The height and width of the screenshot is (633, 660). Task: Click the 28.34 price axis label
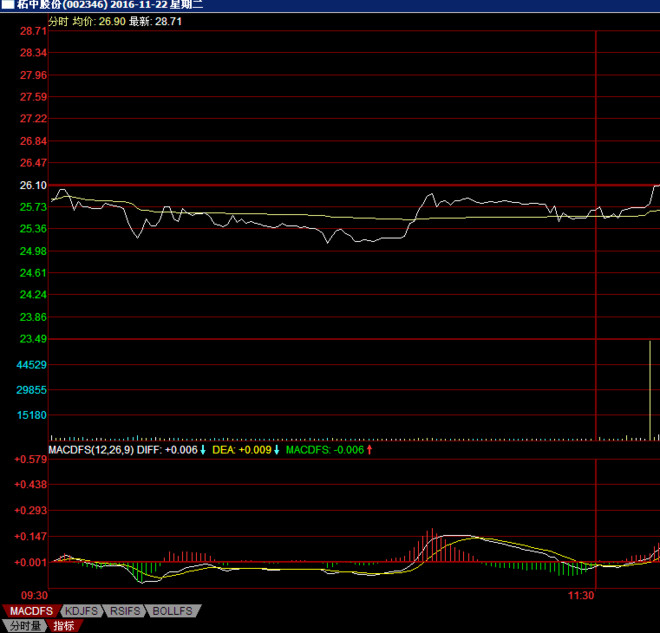[33, 53]
